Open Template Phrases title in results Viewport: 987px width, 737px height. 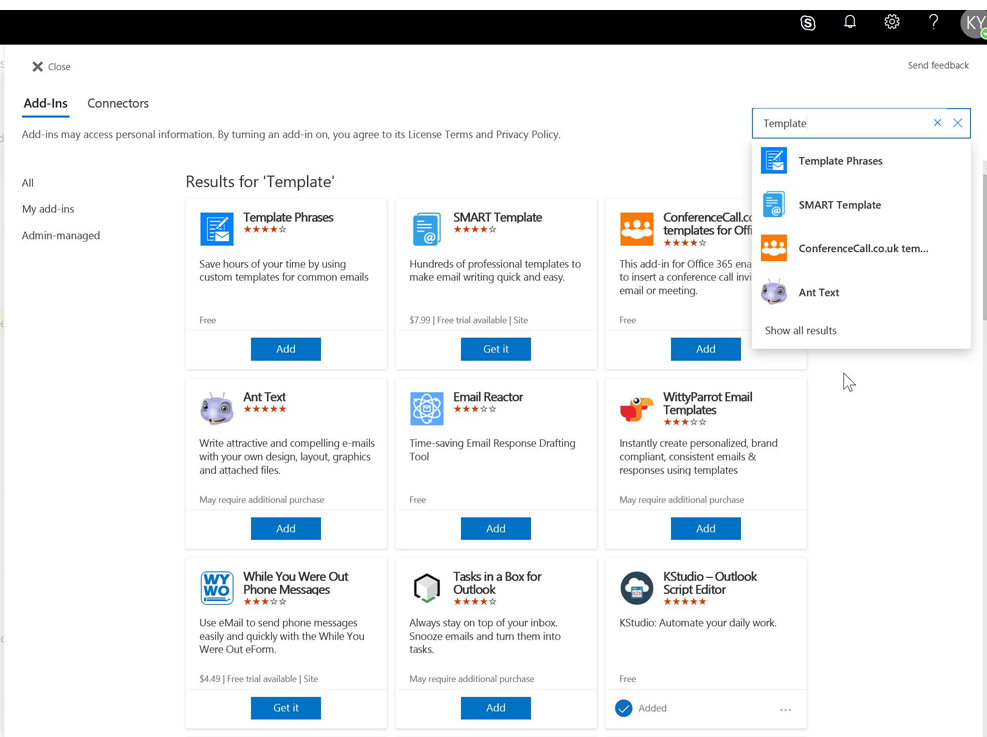288,217
